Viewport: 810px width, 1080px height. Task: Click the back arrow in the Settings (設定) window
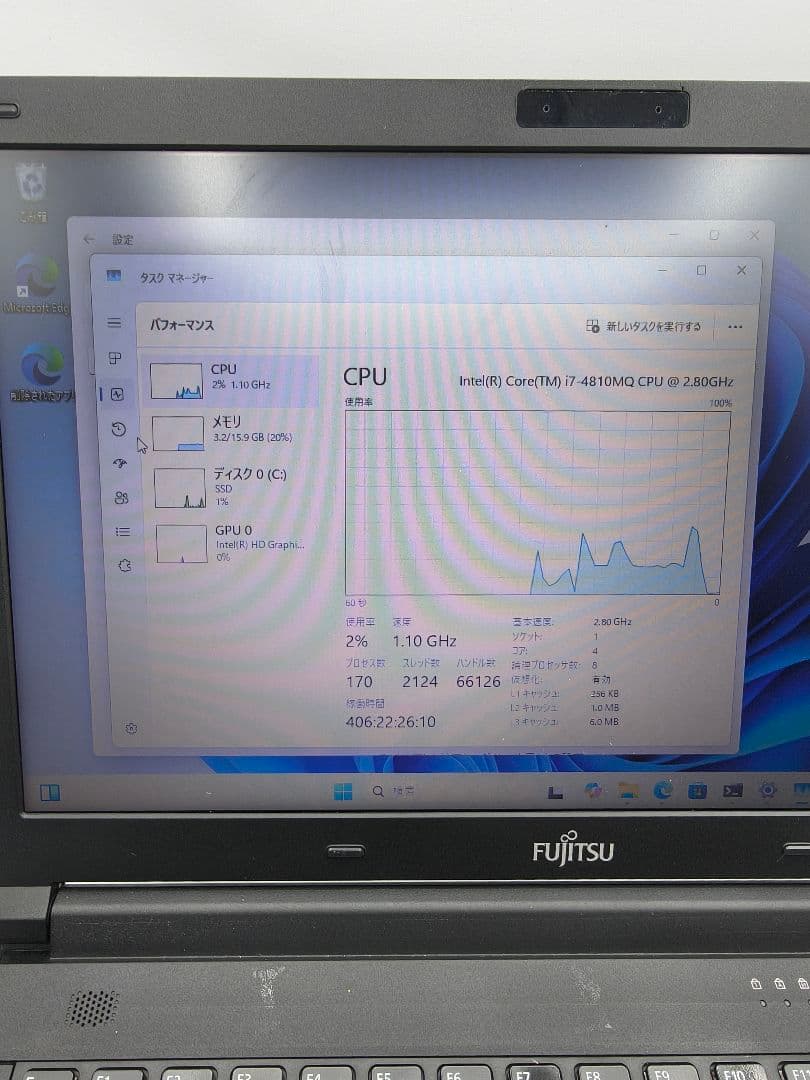coord(89,239)
